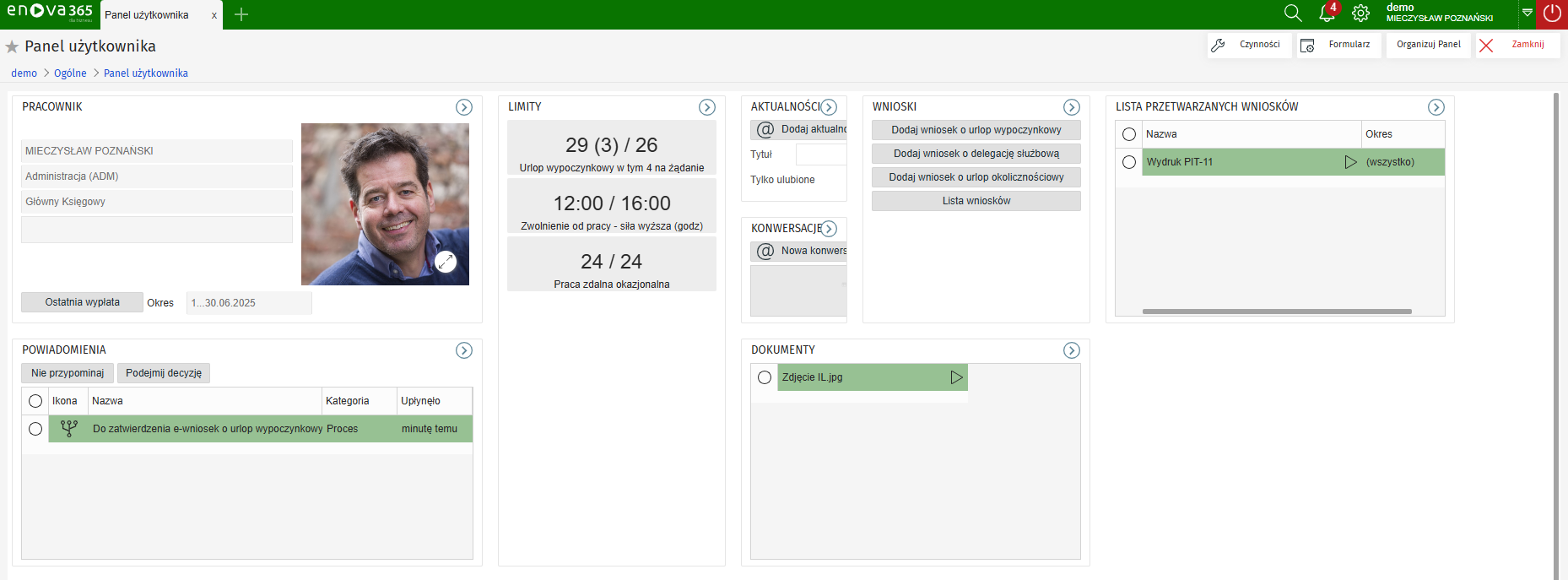Expand the PRACOWNIK panel arrow
Image resolution: width=1568 pixels, height=580 pixels.
click(x=464, y=107)
